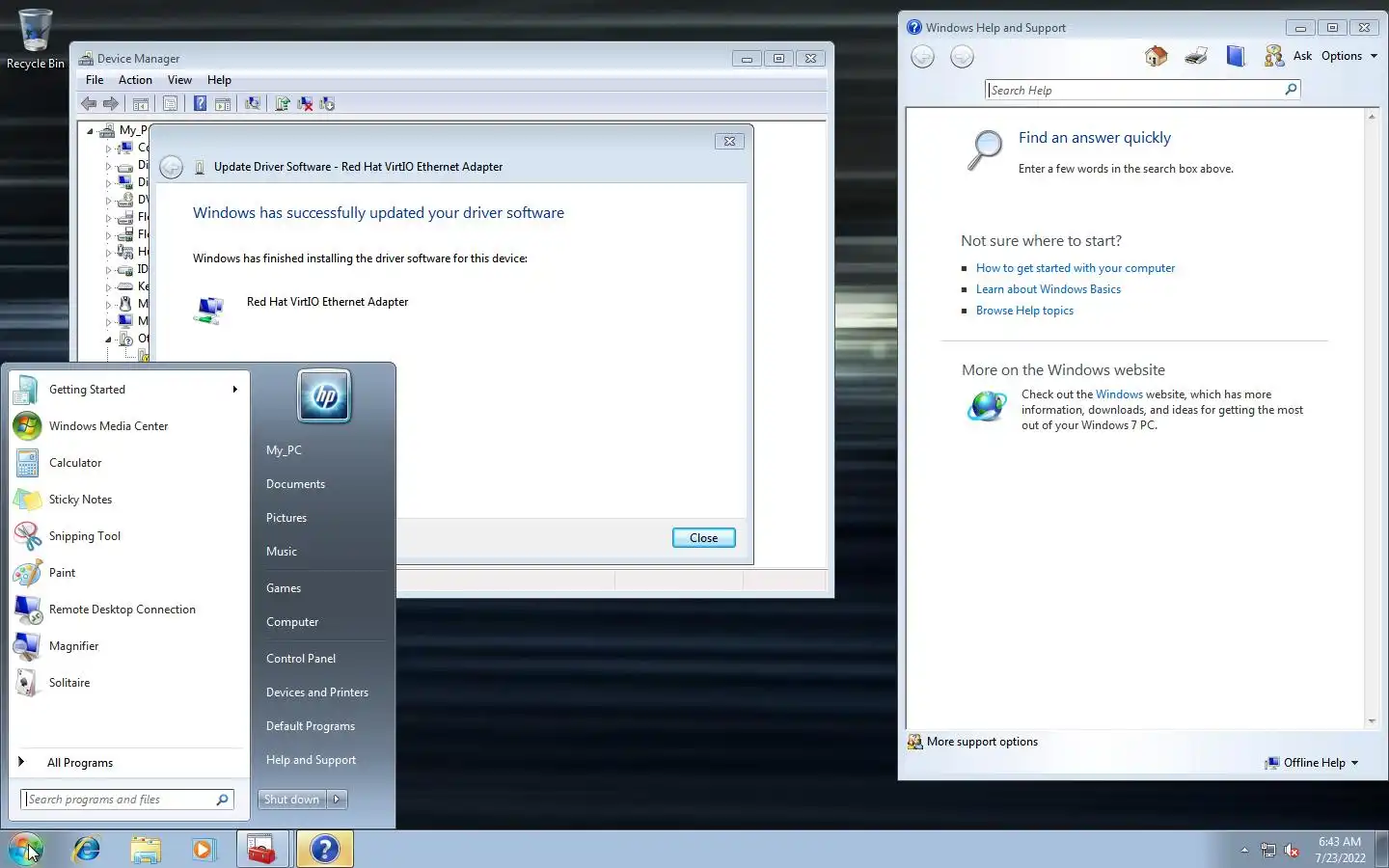
Task: Click More support options in Help window
Action: pos(973,742)
